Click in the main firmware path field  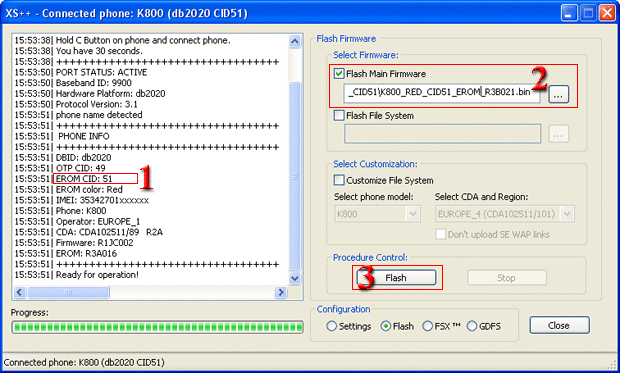[x=442, y=93]
